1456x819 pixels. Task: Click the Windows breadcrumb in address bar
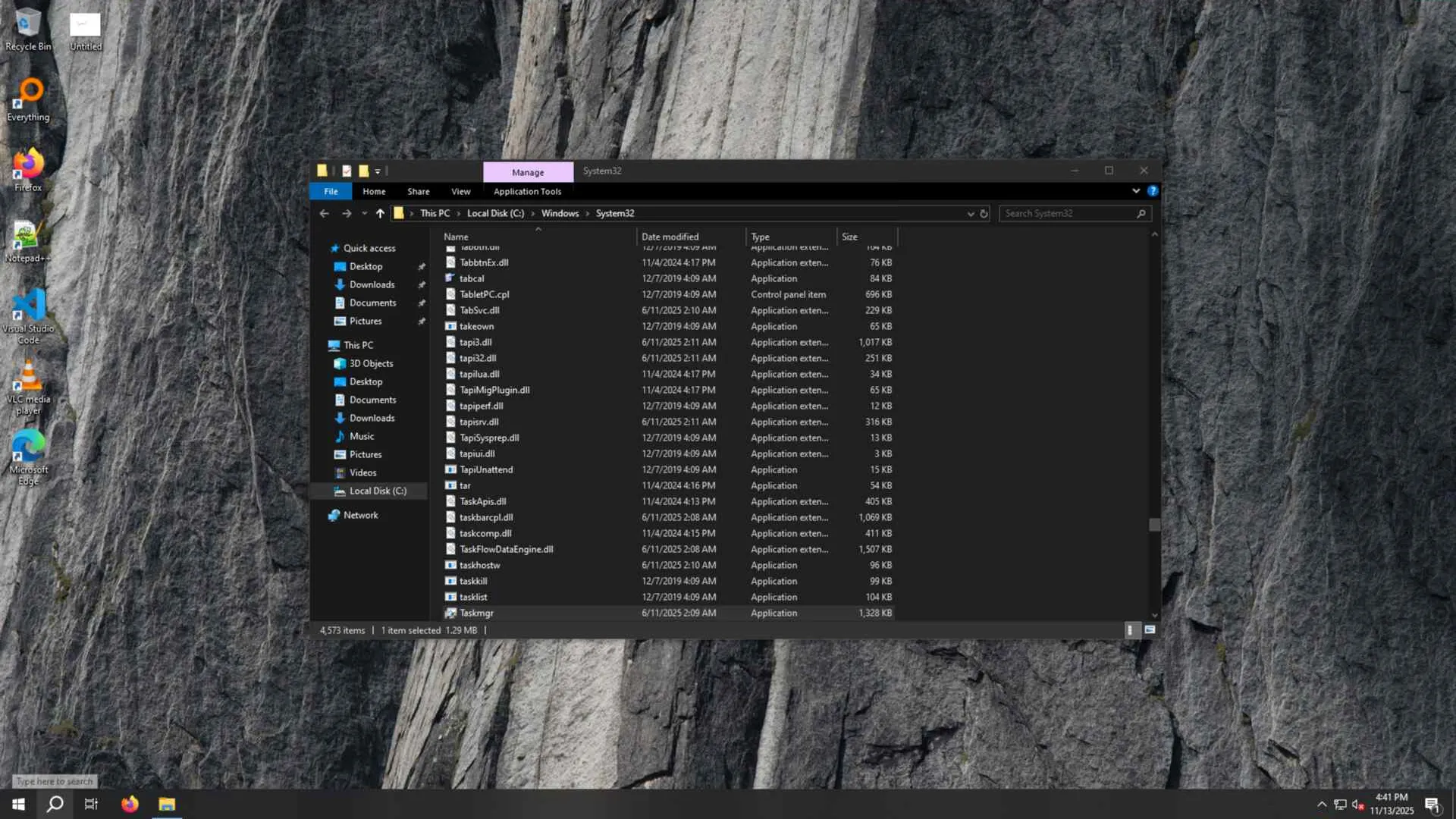point(560,214)
